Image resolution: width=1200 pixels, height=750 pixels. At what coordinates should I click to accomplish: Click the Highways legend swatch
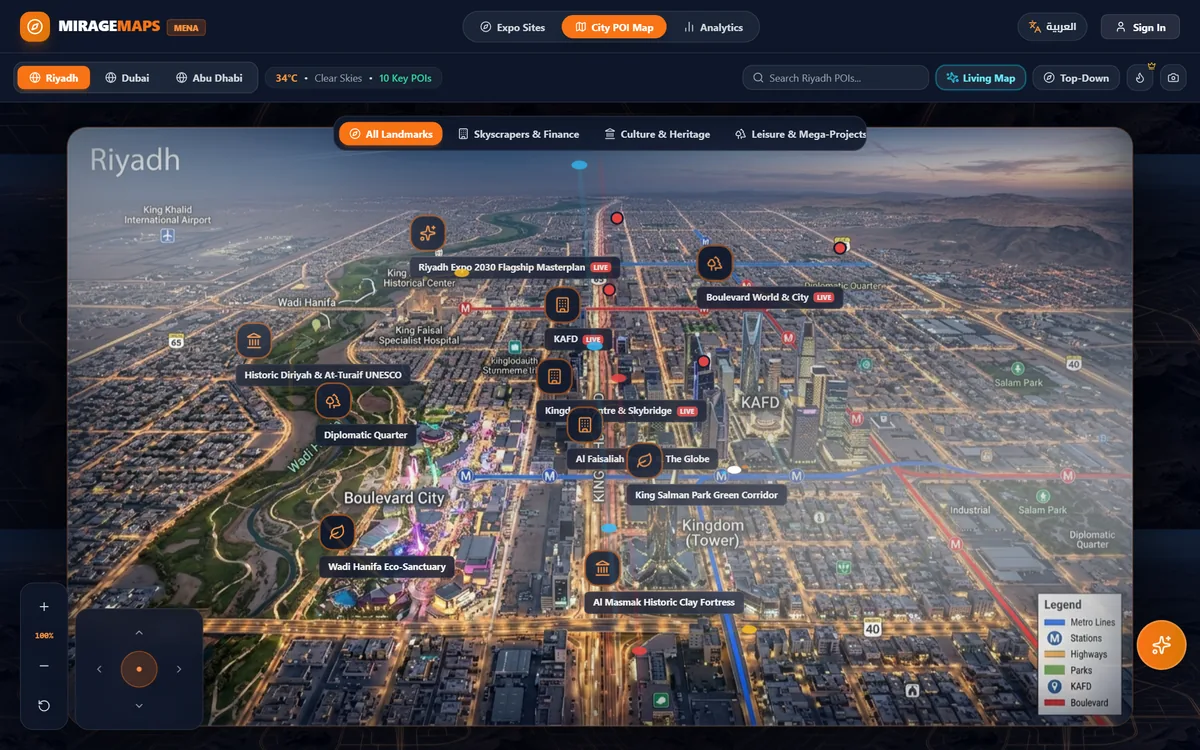pos(1054,654)
